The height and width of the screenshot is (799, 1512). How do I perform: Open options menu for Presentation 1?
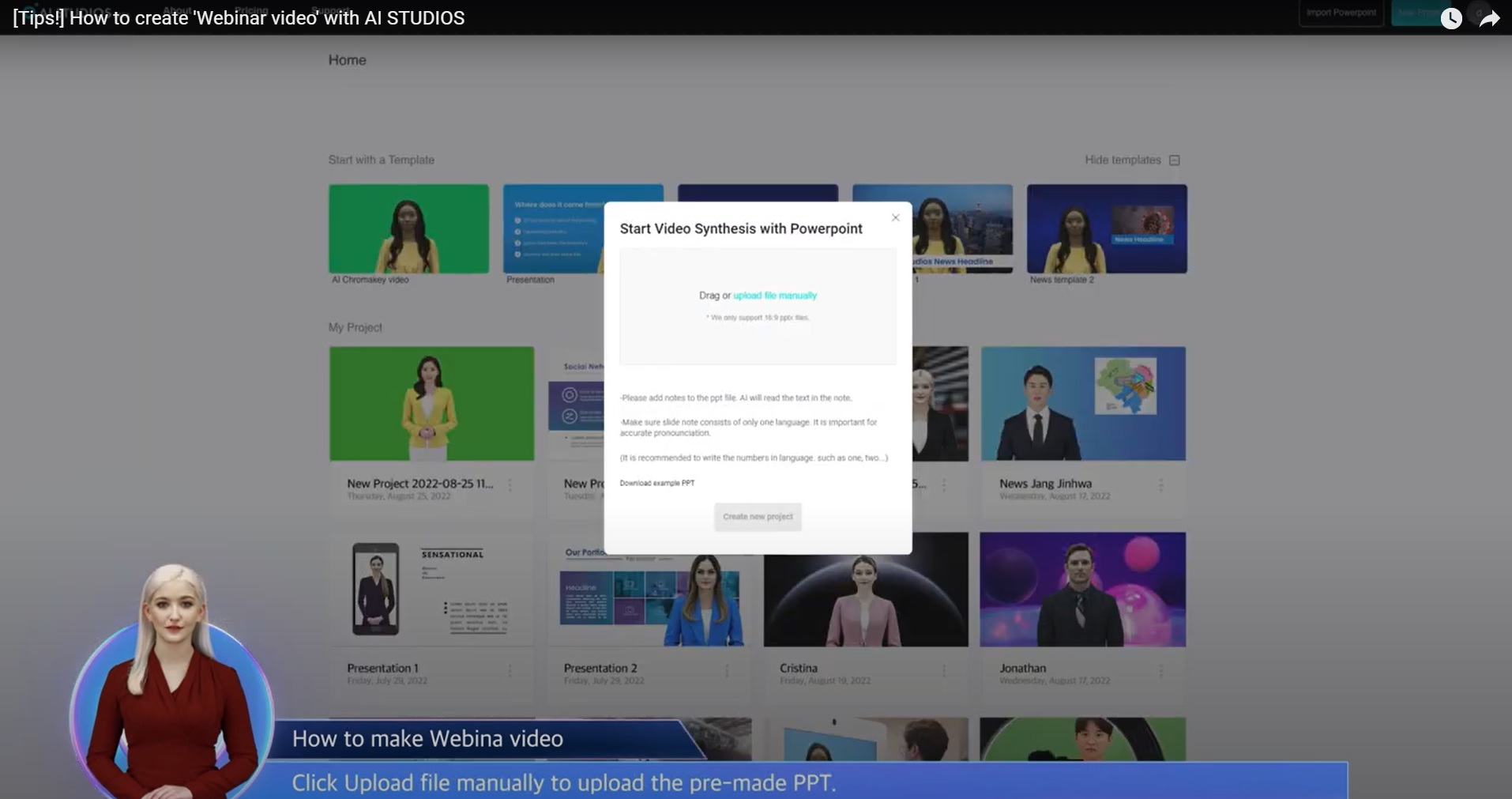(x=510, y=671)
